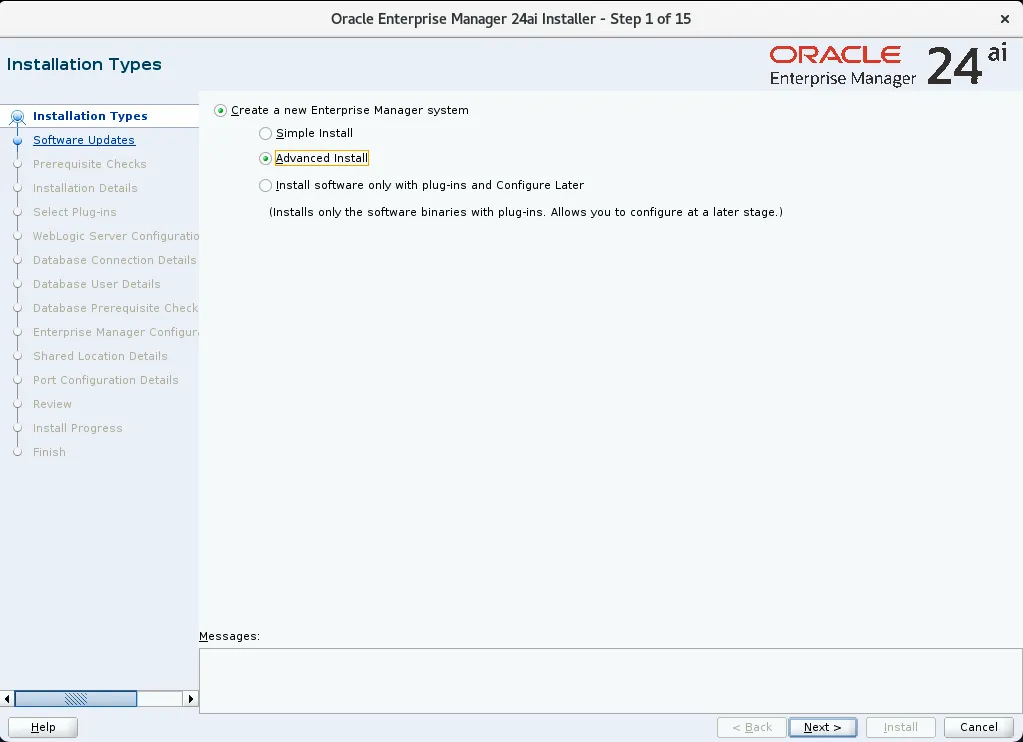Click the step circle icon next to Finish
Image resolution: width=1023 pixels, height=742 pixels.
click(x=17, y=452)
